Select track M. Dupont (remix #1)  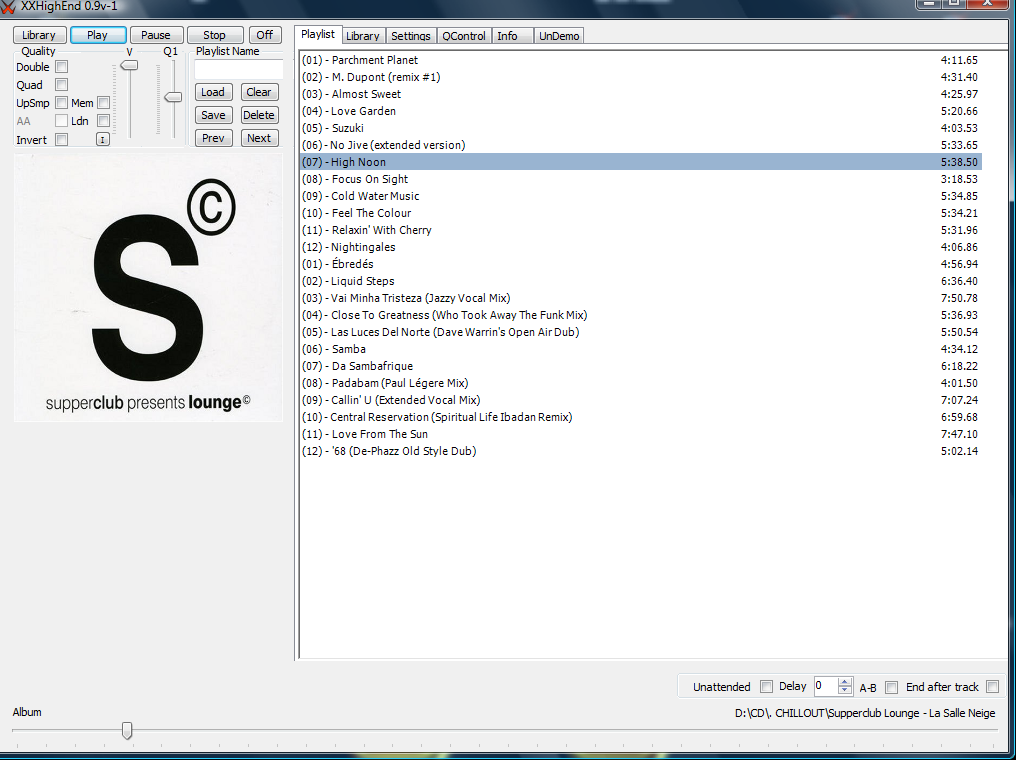(x=641, y=77)
